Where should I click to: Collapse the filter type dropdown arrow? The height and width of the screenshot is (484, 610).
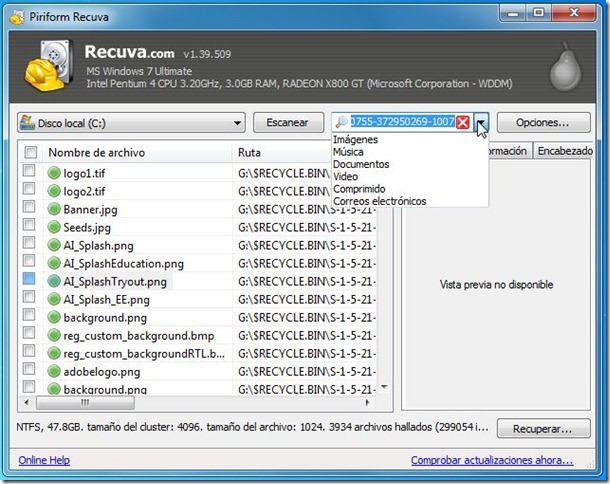click(481, 123)
